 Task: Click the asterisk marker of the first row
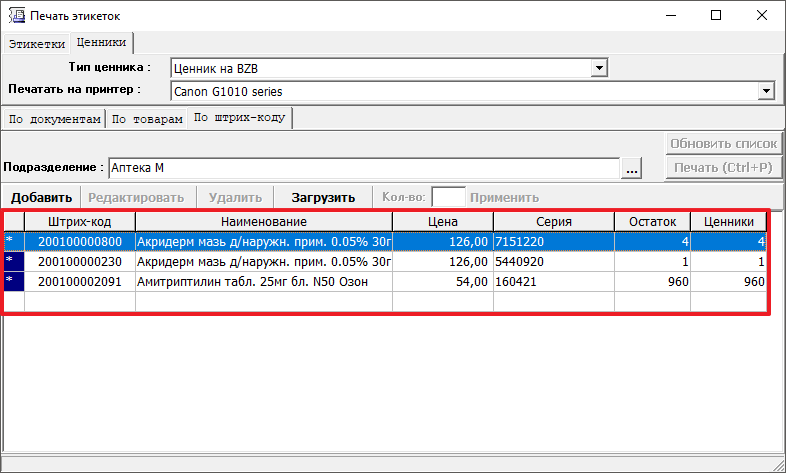(10, 241)
